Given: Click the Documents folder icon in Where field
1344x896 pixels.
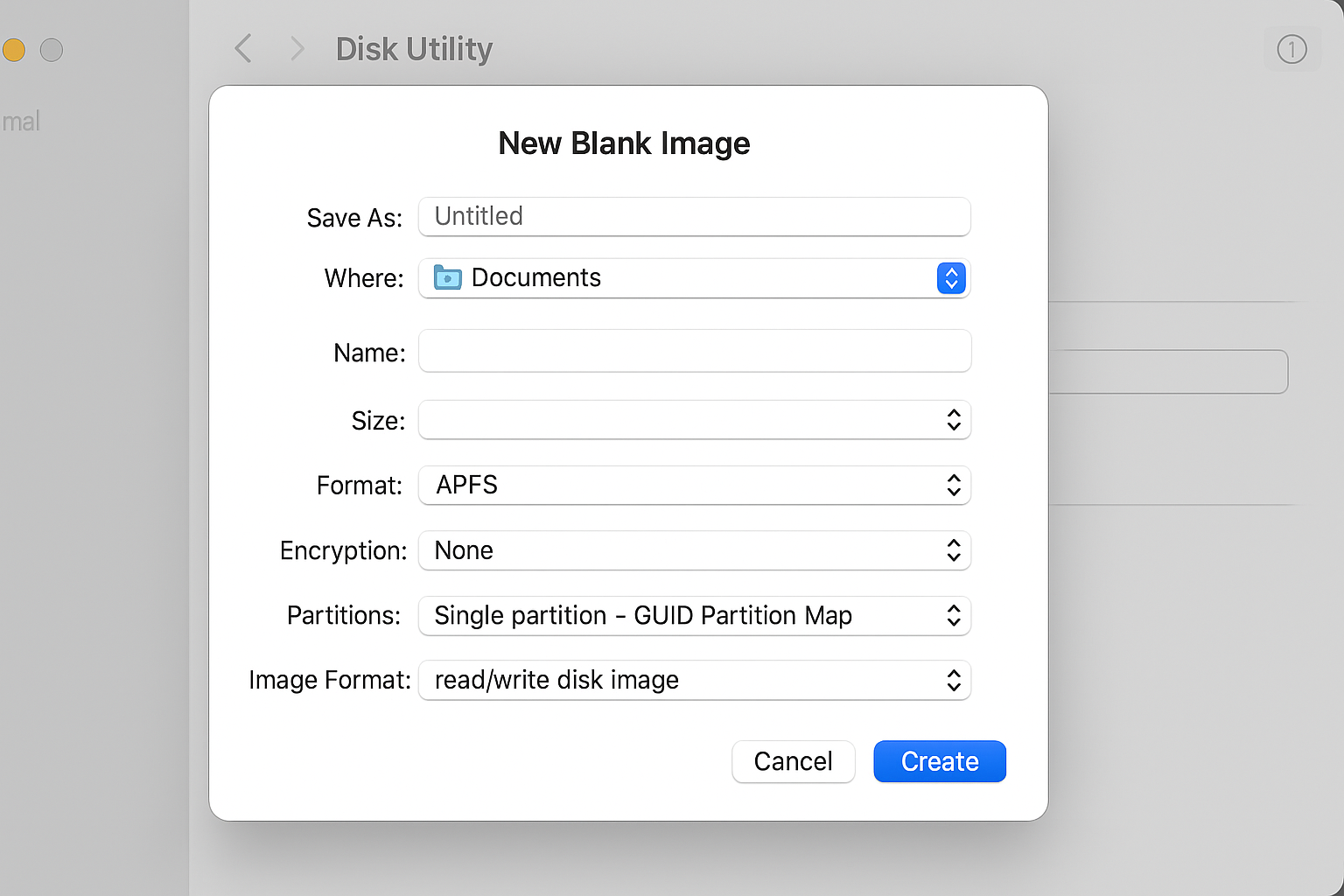Looking at the screenshot, I should (x=447, y=277).
